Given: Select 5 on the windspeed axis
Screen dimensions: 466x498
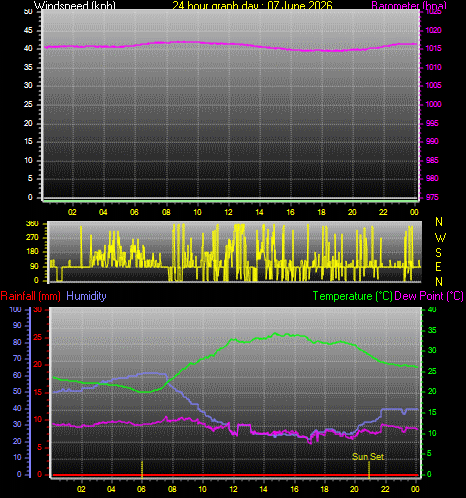Looking at the screenshot, I should (30, 178).
